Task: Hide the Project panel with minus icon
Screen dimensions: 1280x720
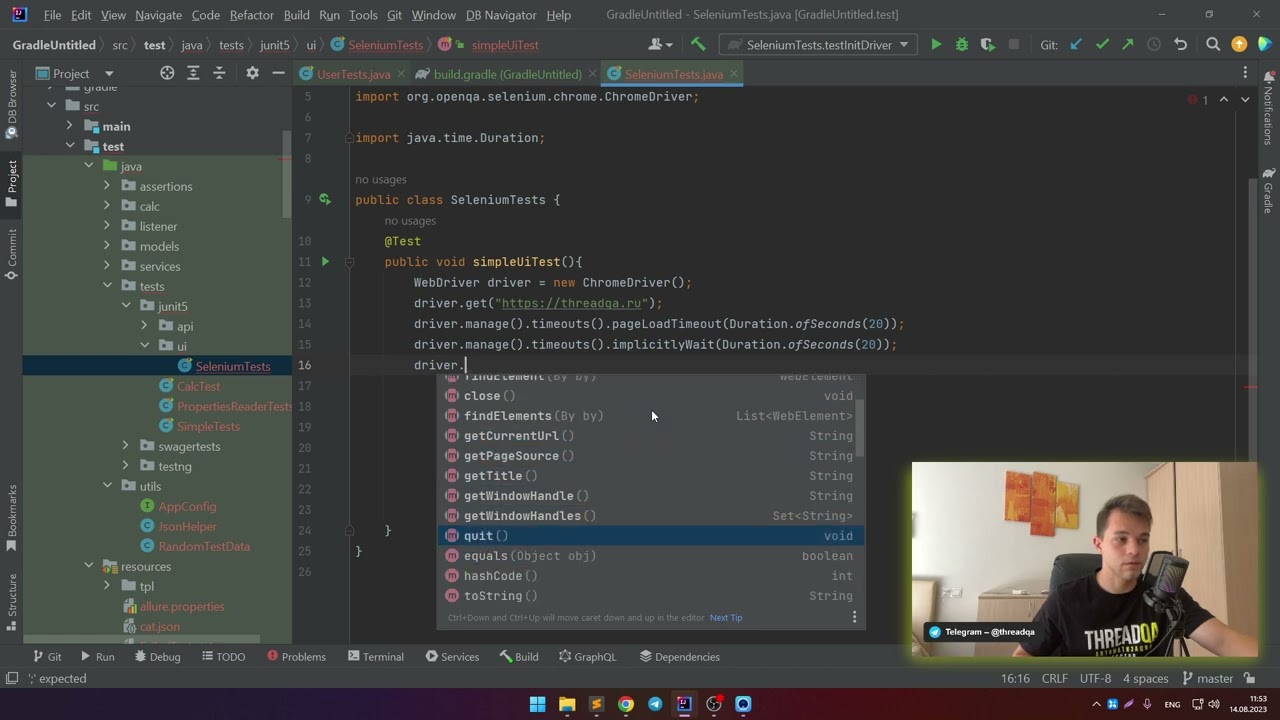Action: [278, 73]
